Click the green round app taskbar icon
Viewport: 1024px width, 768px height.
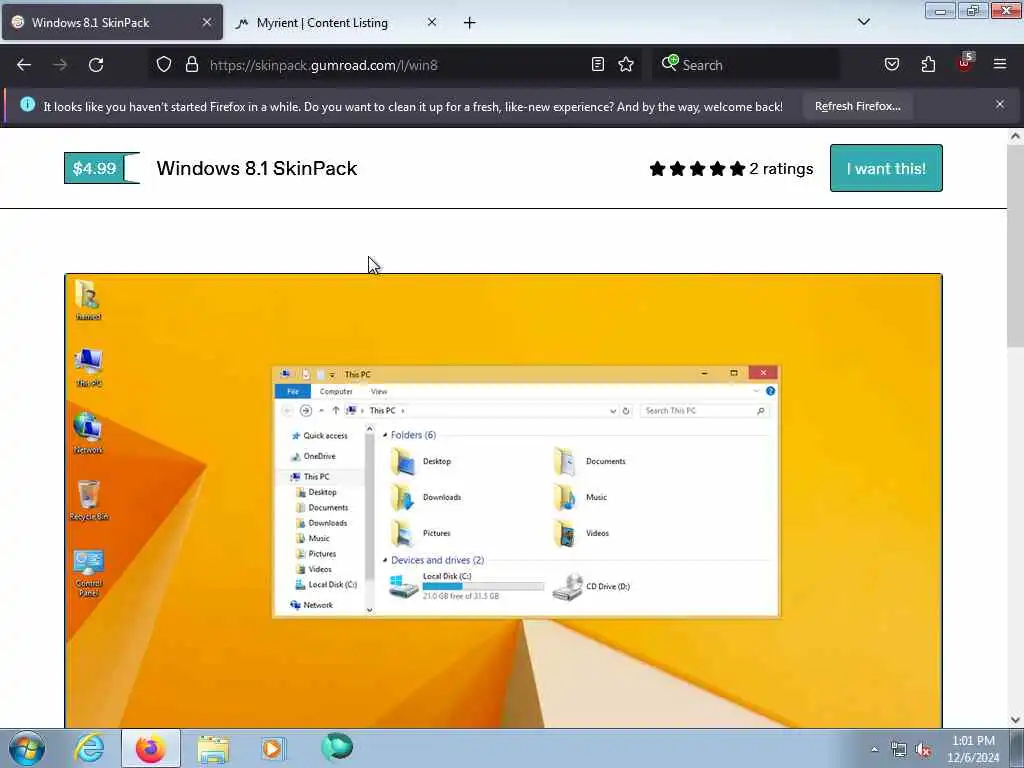337,747
